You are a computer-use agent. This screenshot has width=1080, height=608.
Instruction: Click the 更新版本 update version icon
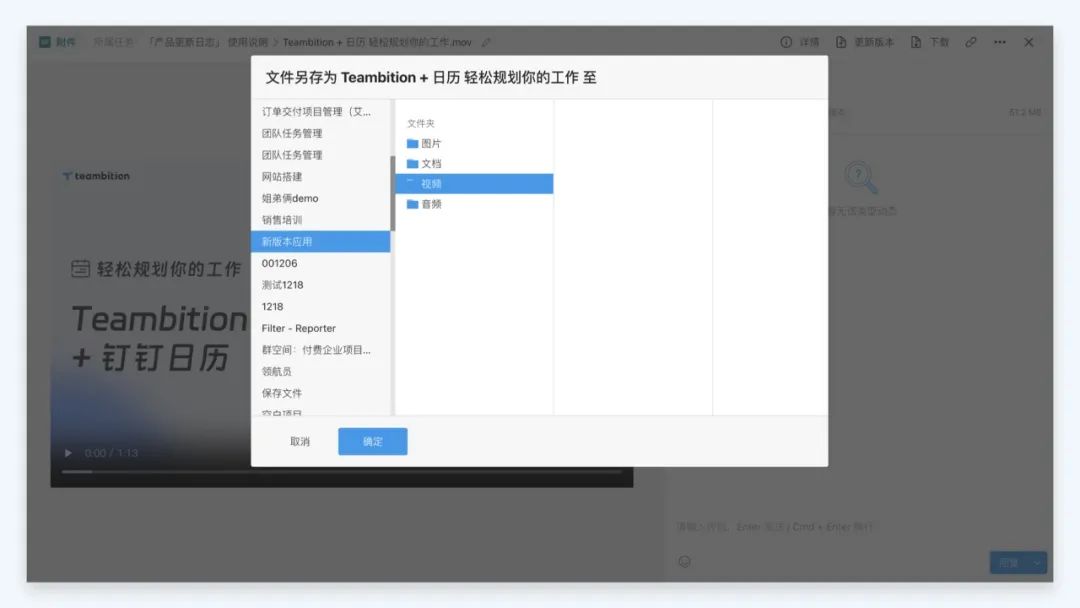point(841,43)
